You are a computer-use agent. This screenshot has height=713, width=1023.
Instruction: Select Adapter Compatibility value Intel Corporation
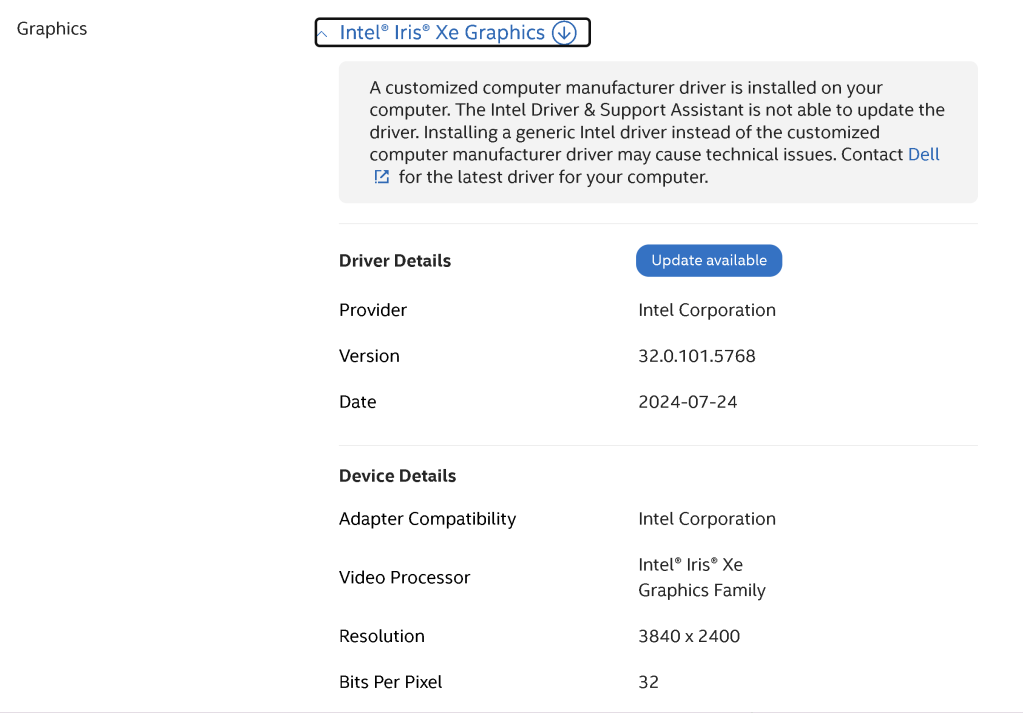coord(707,519)
